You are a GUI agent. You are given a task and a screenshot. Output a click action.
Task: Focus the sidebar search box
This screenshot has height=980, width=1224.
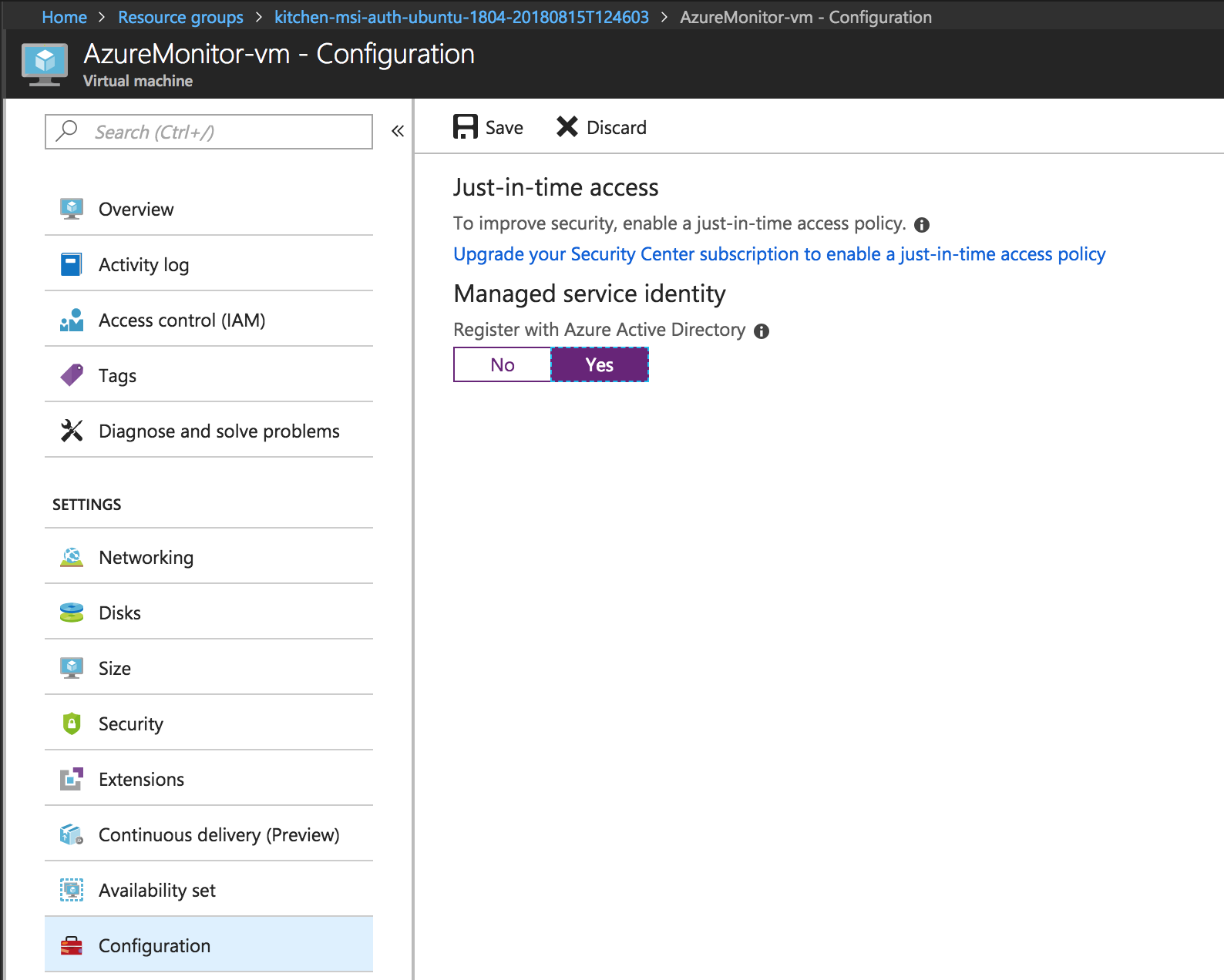224,132
